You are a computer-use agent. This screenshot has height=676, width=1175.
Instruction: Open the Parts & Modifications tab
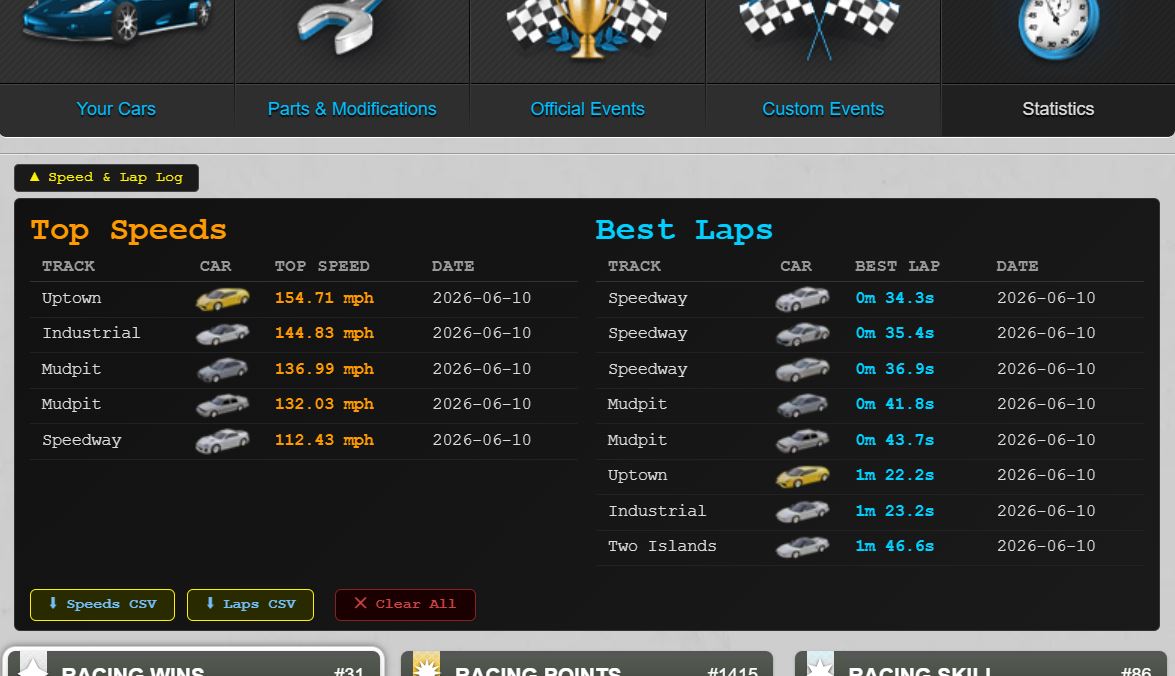tap(352, 109)
